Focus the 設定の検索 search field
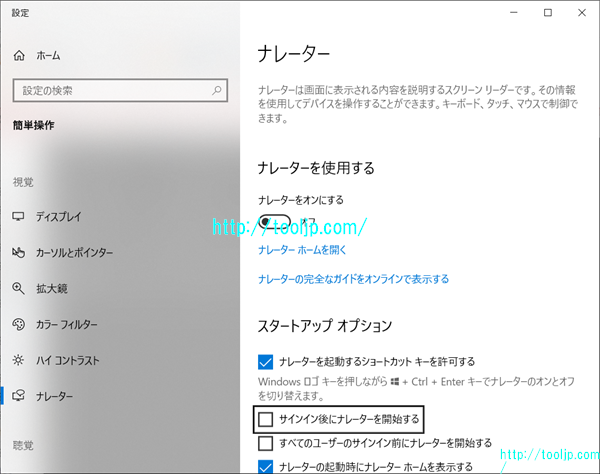 pyautogui.click(x=120, y=90)
